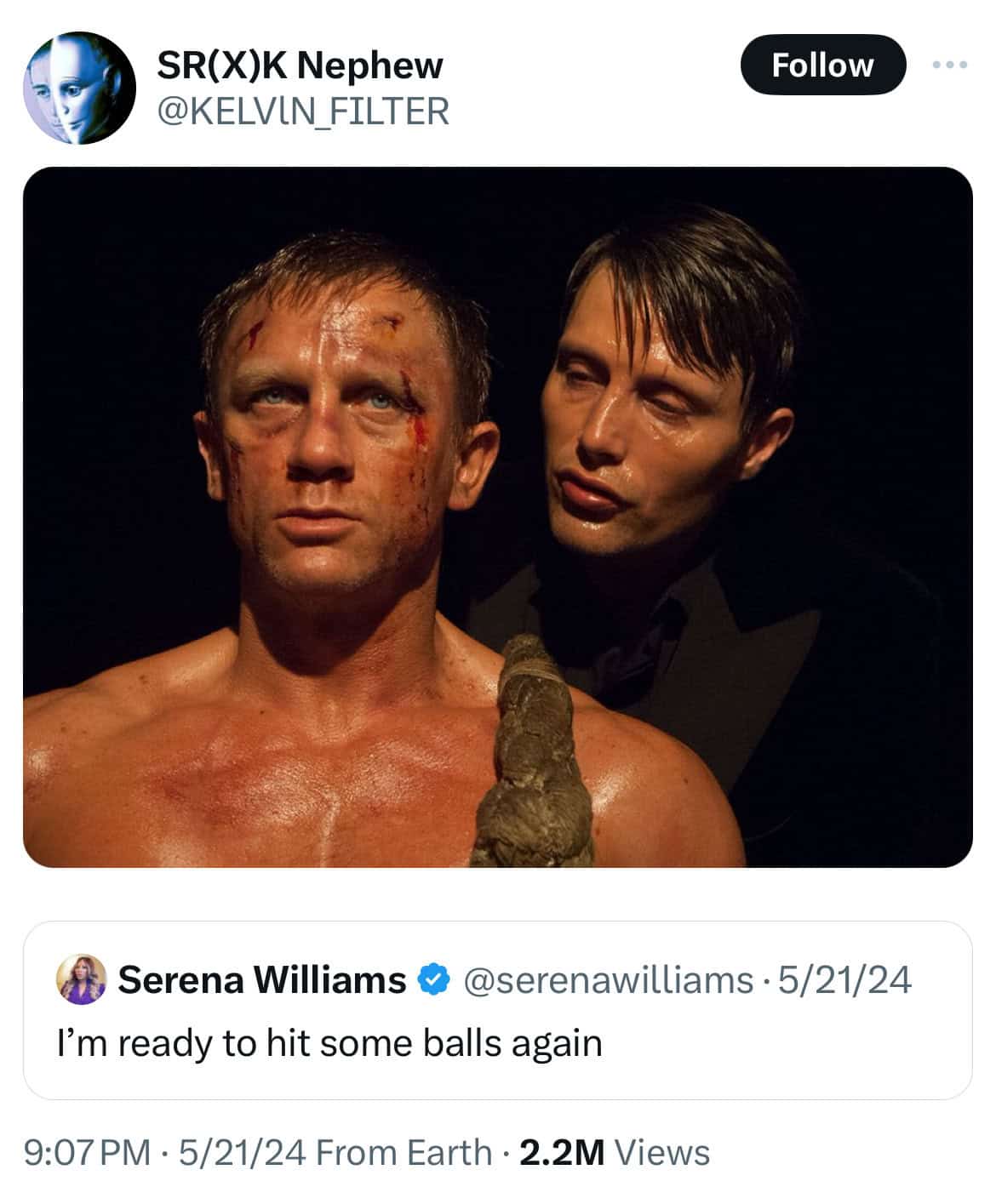Open the @KELVIN_FILTER handle link
Viewport: 996px width, 1204px height.
pos(303,111)
